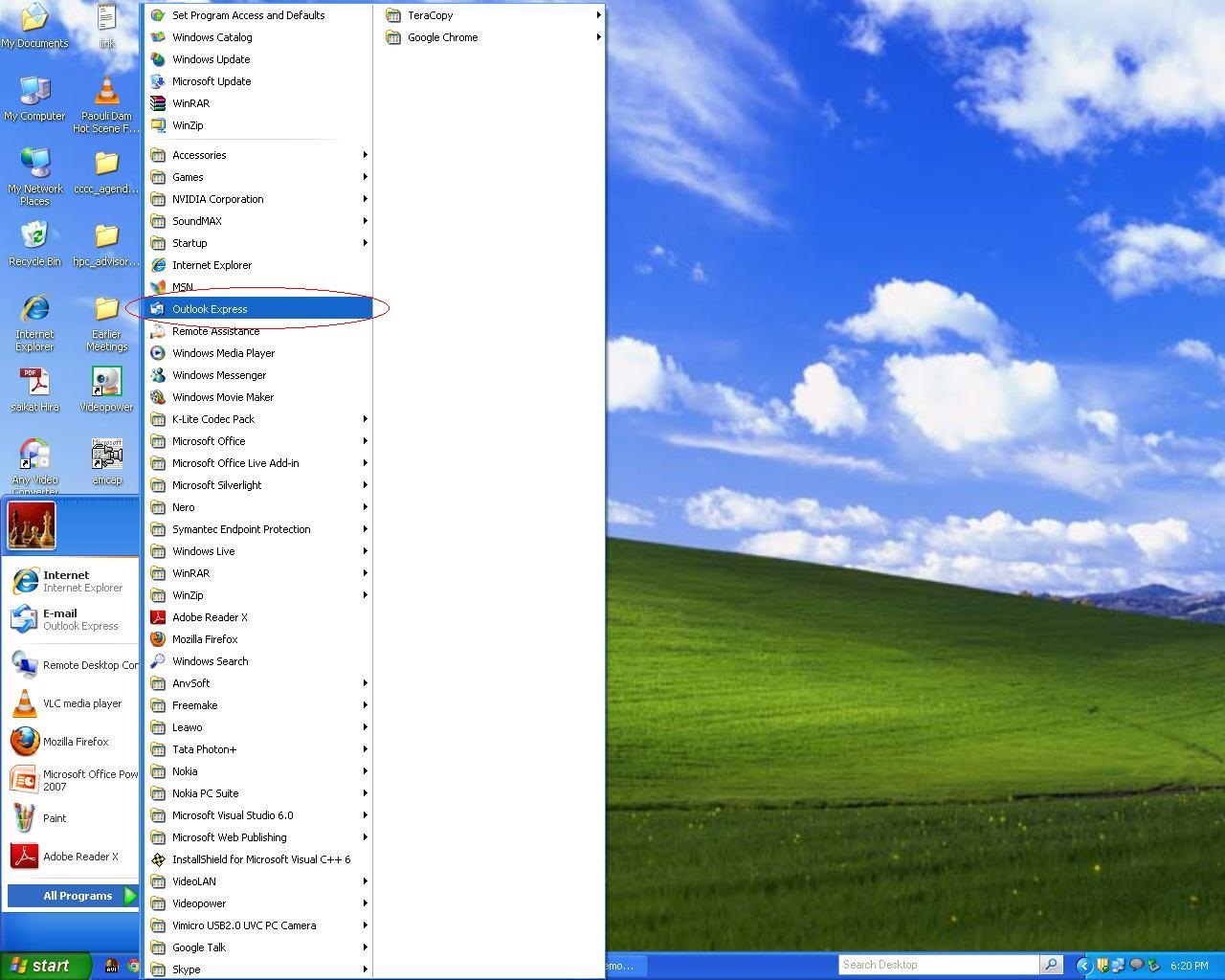Open the Internet Explorer entry in programs list
This screenshot has height=980, width=1225.
point(259,265)
